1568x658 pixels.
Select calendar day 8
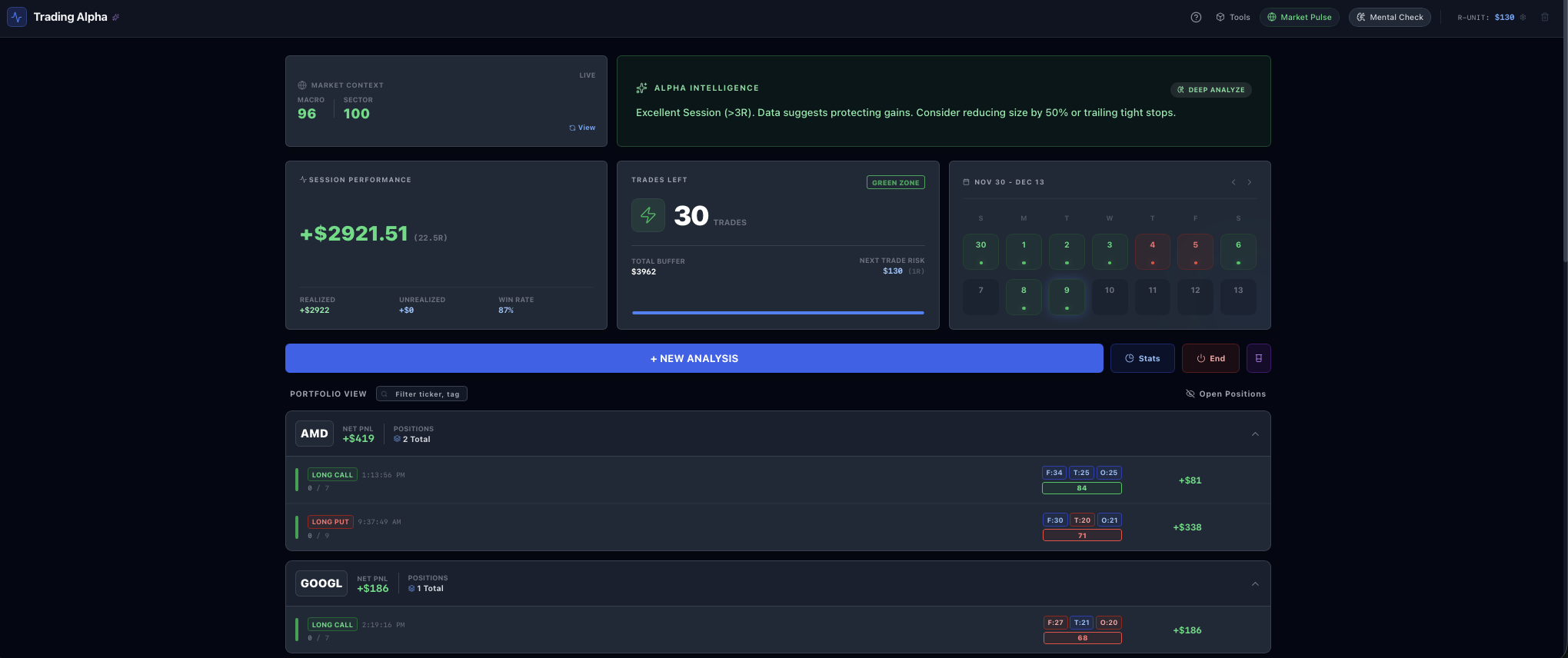[x=1024, y=297]
